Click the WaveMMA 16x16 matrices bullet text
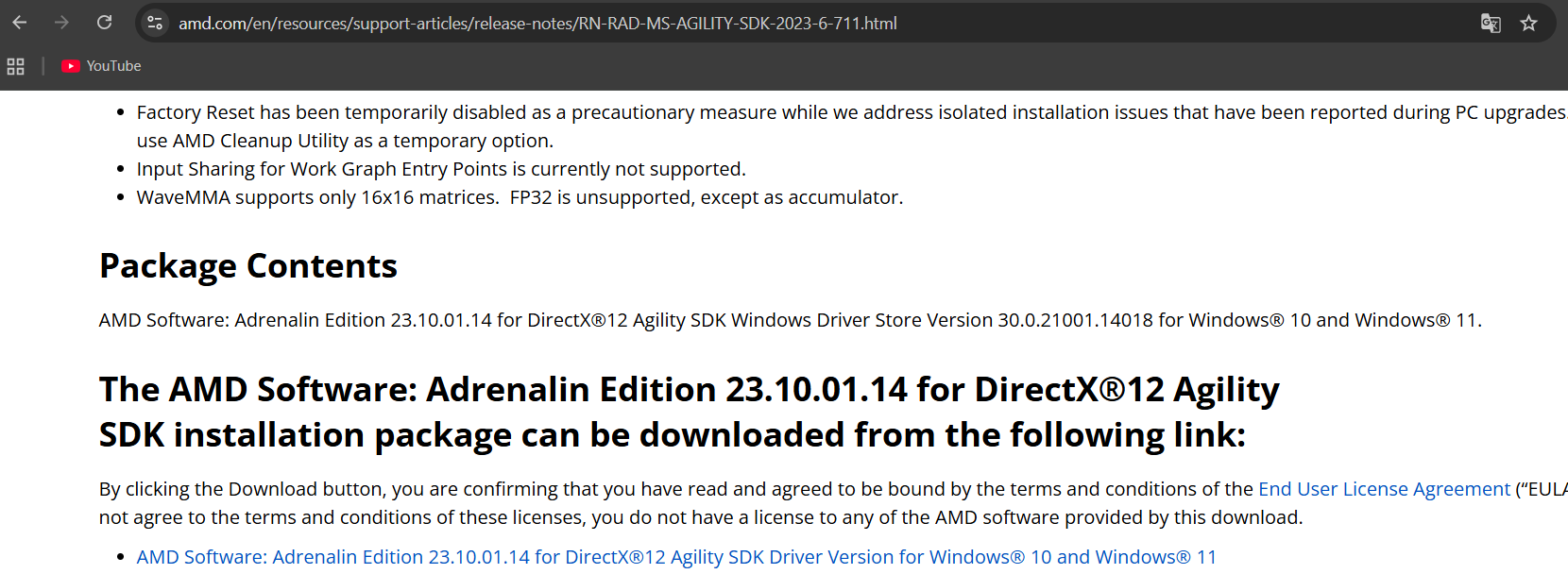 coord(520,197)
